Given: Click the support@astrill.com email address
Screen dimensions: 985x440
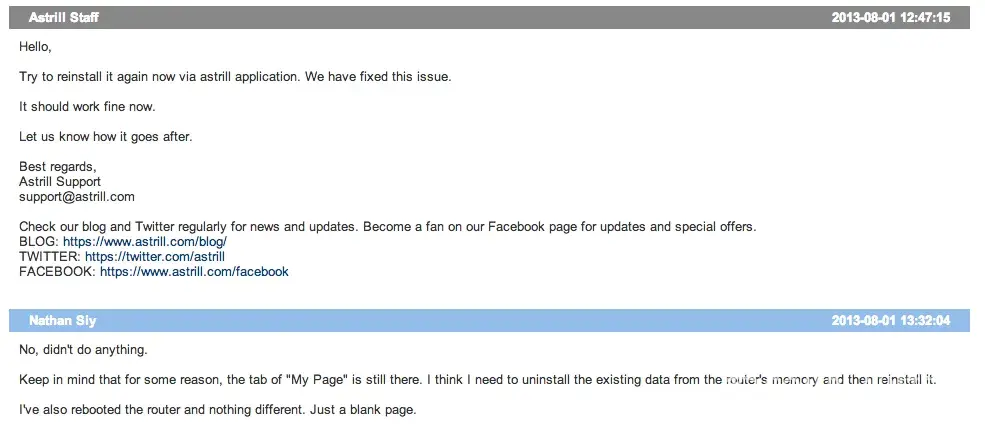Looking at the screenshot, I should click(x=77, y=197).
